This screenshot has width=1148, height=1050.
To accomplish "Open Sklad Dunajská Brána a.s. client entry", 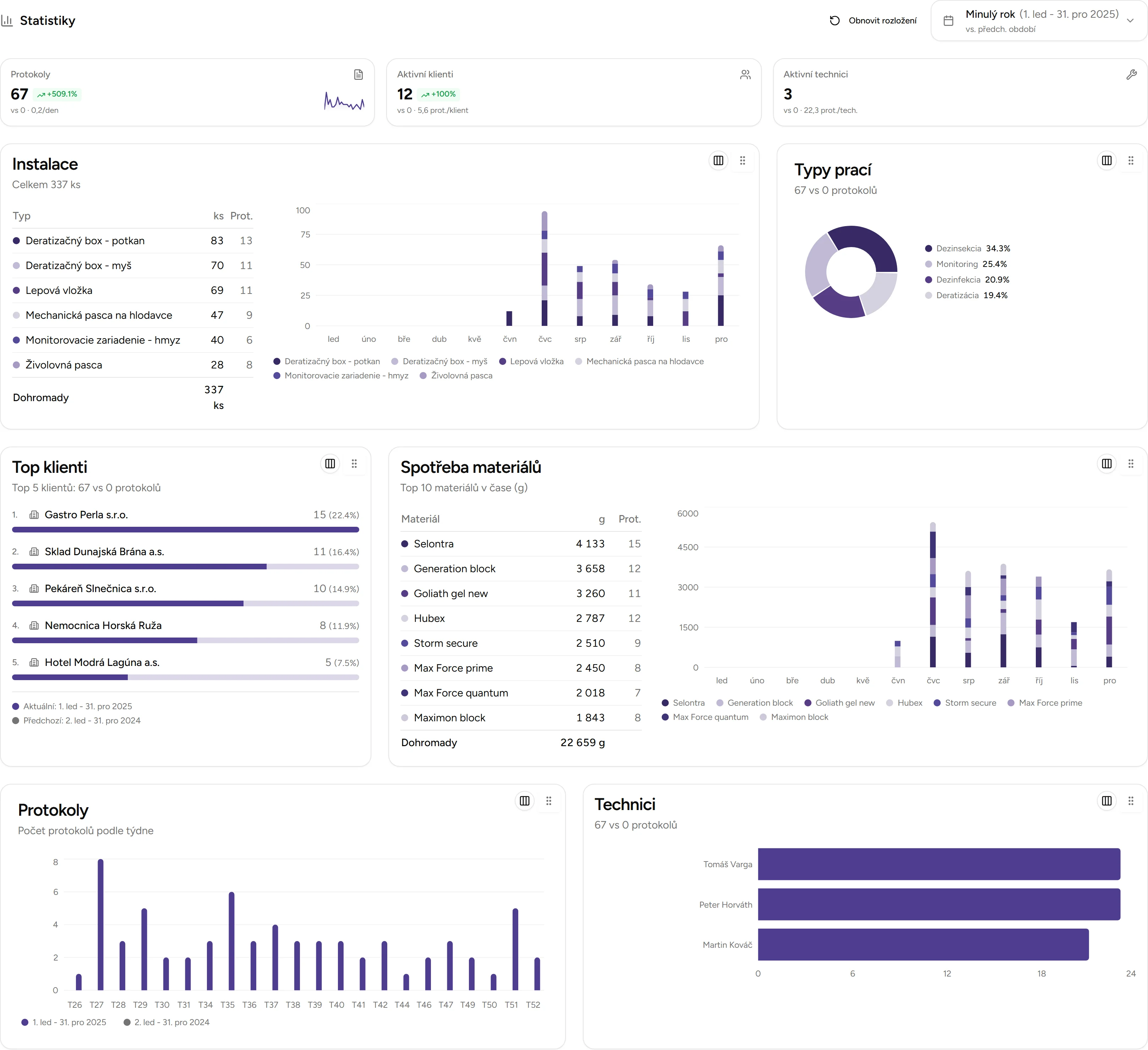I will [x=104, y=551].
